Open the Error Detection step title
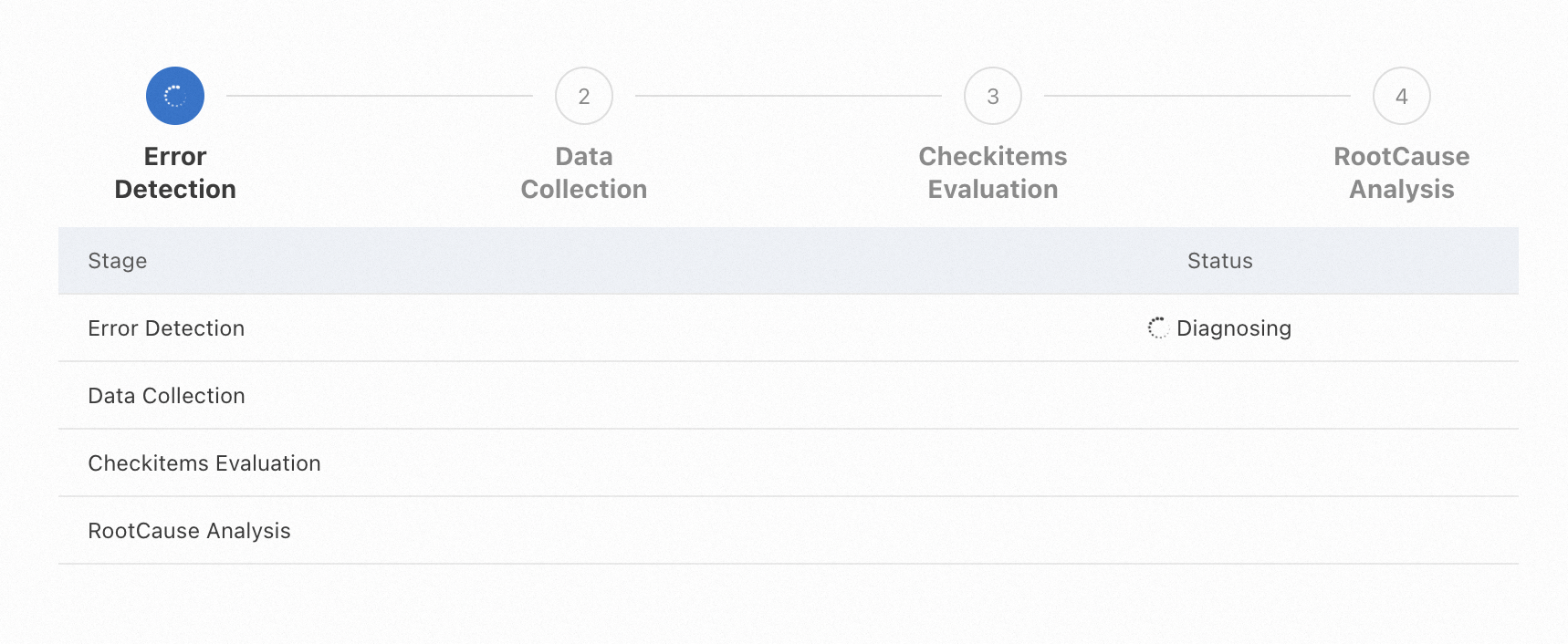This screenshot has height=644, width=1568. (175, 172)
